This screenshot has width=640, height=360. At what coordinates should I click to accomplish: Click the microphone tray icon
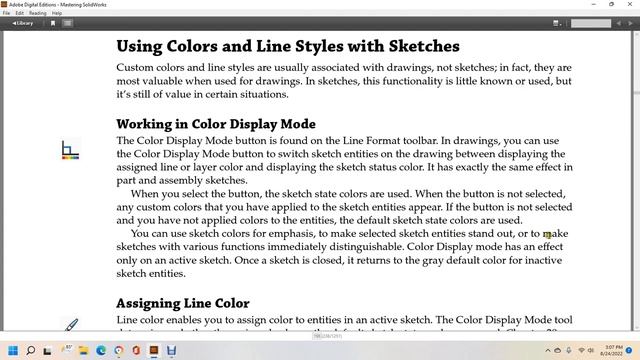[x=569, y=351]
